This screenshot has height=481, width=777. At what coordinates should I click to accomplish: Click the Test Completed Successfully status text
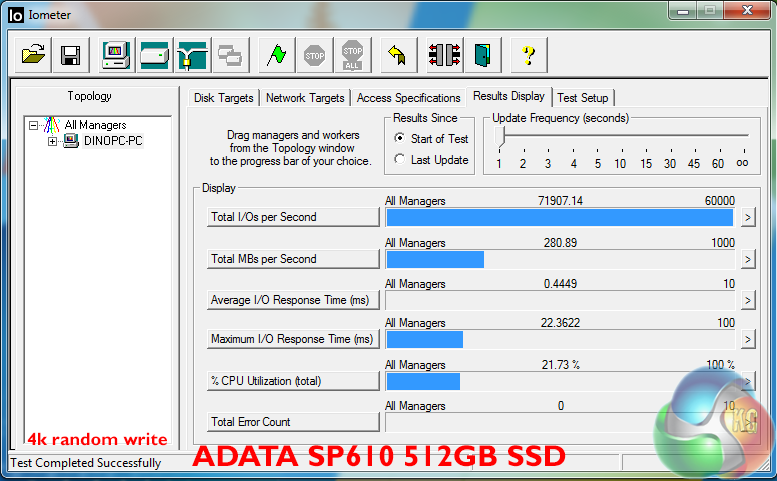point(86,463)
